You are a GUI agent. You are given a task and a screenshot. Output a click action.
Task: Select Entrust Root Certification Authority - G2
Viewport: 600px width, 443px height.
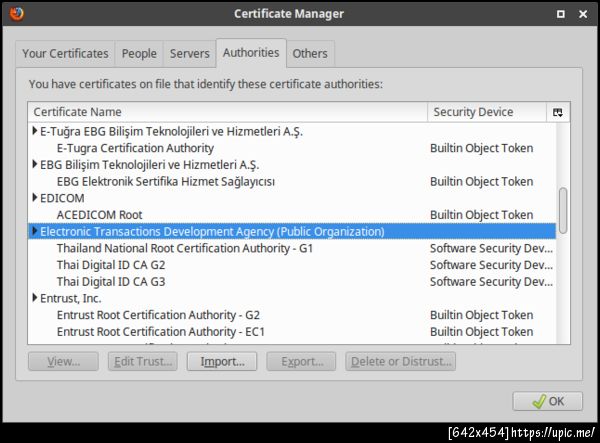(x=158, y=315)
